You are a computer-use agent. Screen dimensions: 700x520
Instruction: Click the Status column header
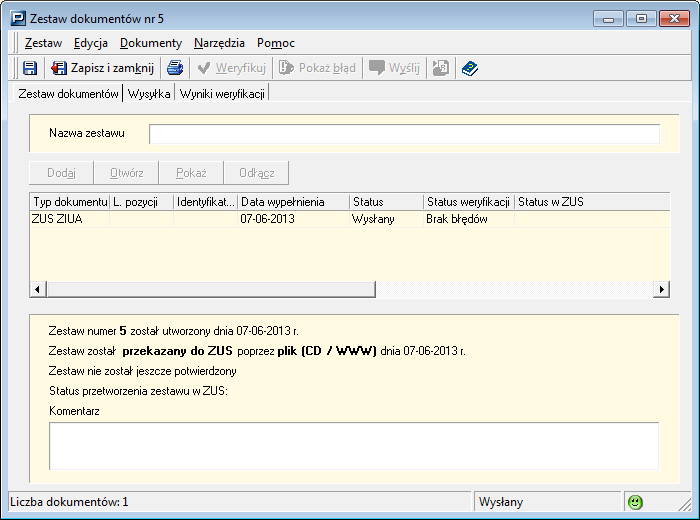[x=386, y=202]
